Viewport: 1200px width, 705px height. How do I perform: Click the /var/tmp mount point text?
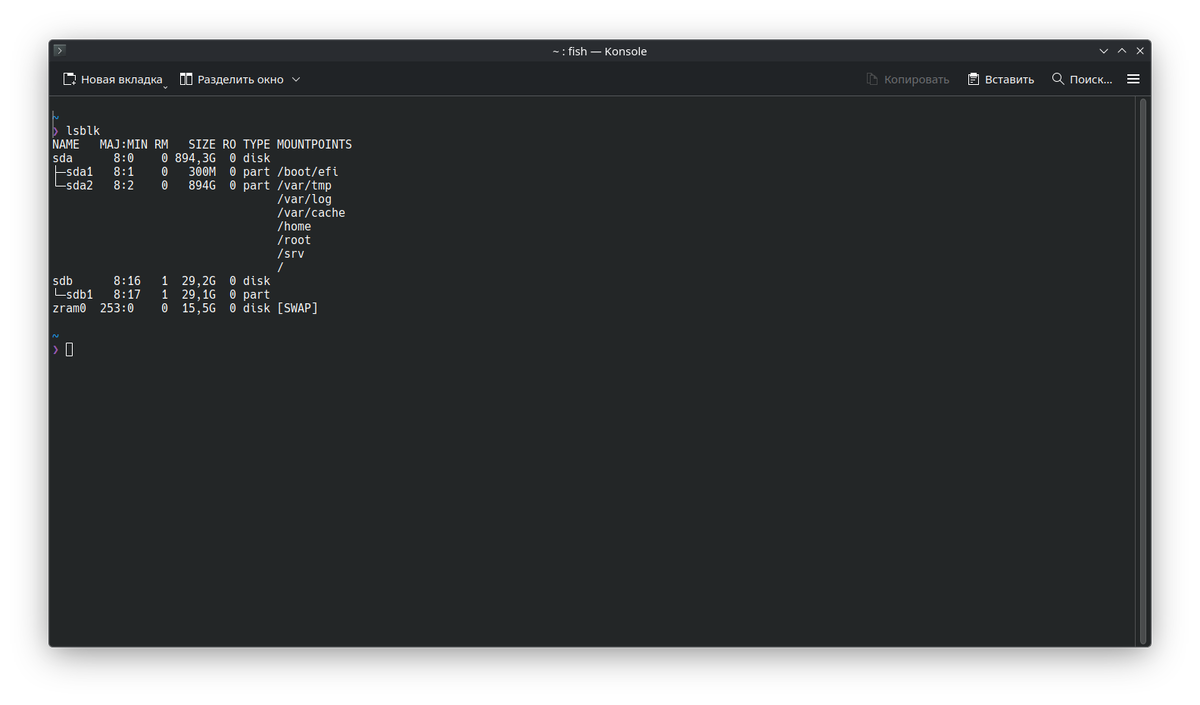click(304, 186)
